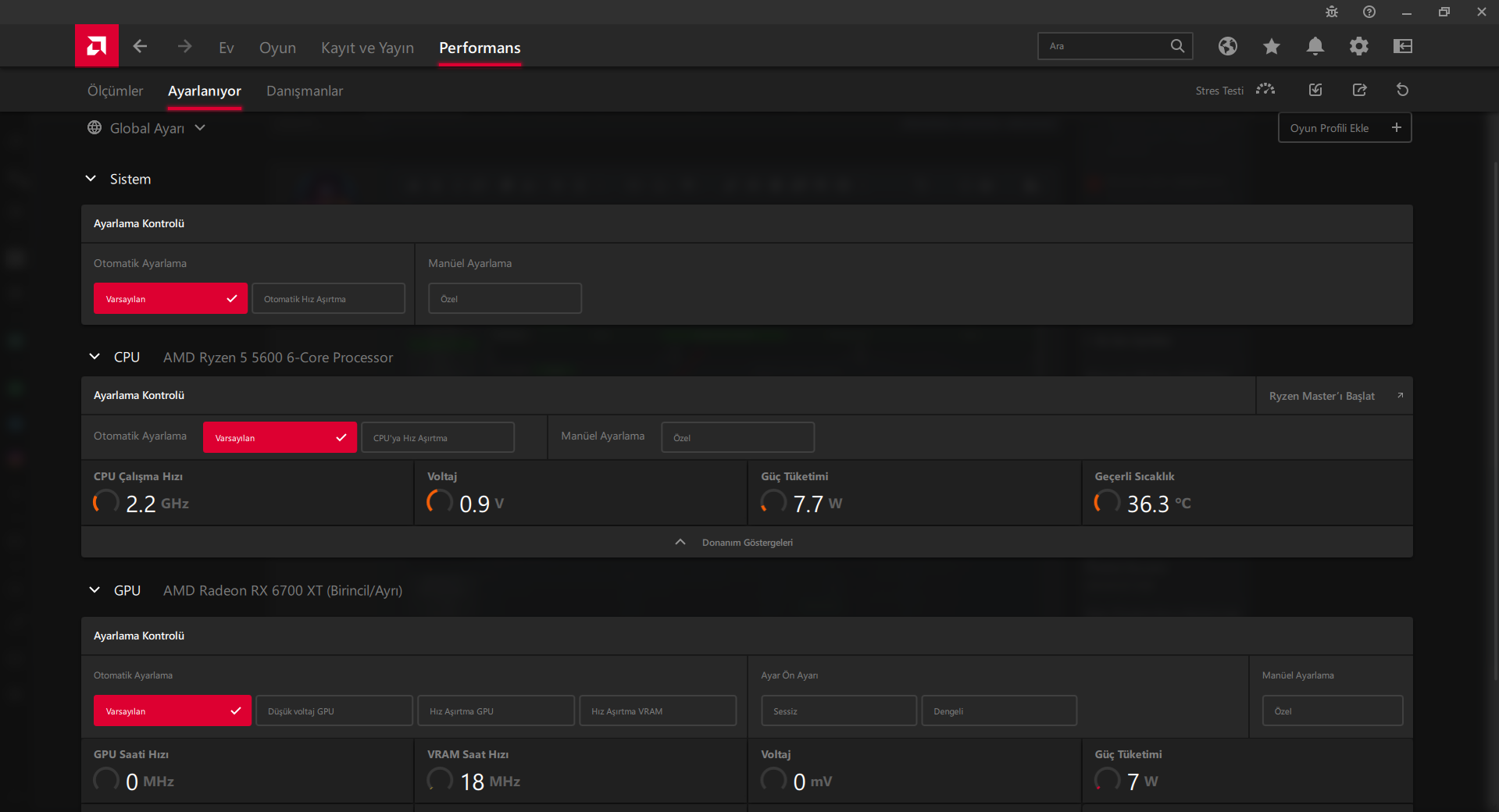
Task: Collapse the GPU section
Action: pyautogui.click(x=95, y=590)
